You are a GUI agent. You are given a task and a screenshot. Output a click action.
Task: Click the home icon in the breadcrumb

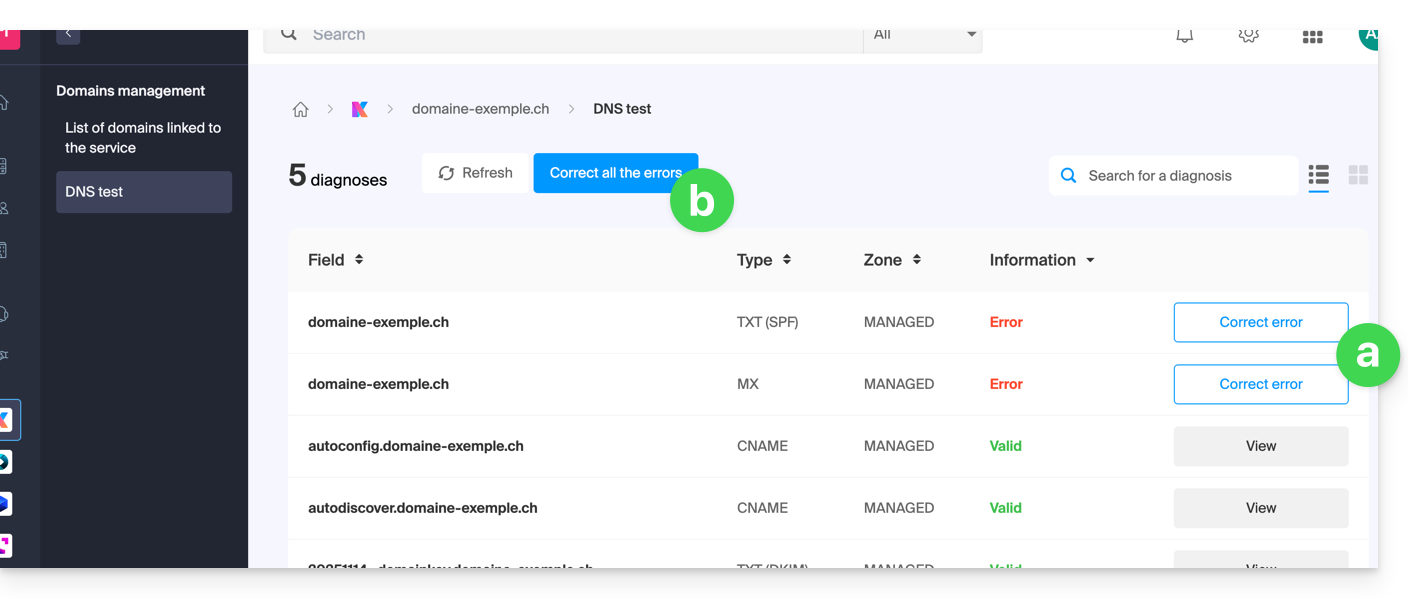point(300,110)
